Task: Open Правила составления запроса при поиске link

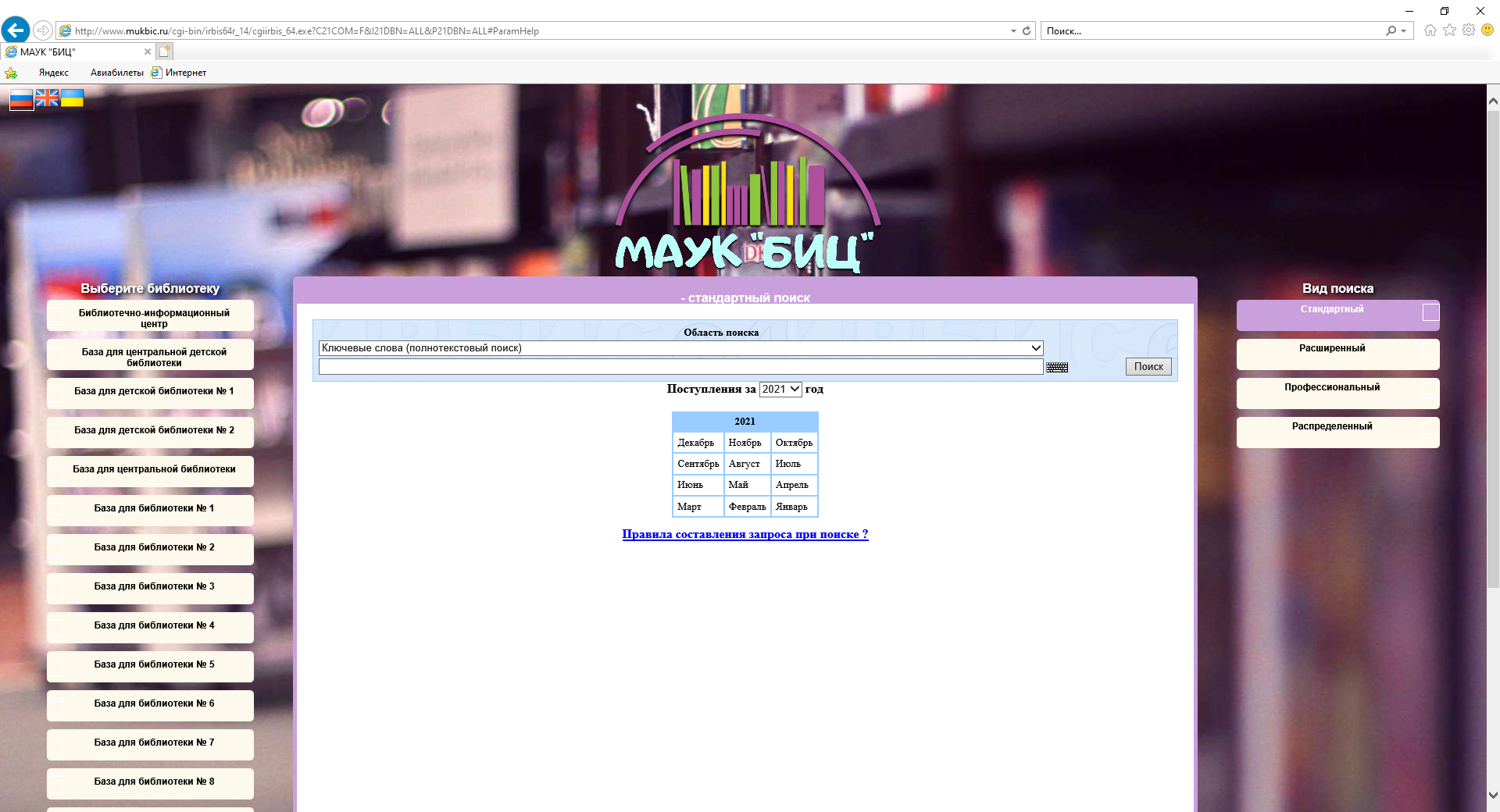Action: point(745,534)
